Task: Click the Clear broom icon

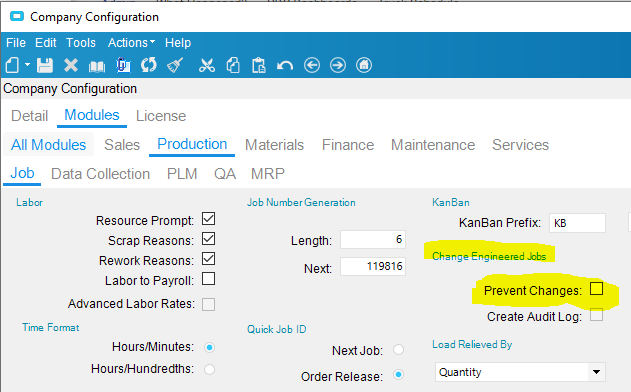Action: tap(175, 65)
